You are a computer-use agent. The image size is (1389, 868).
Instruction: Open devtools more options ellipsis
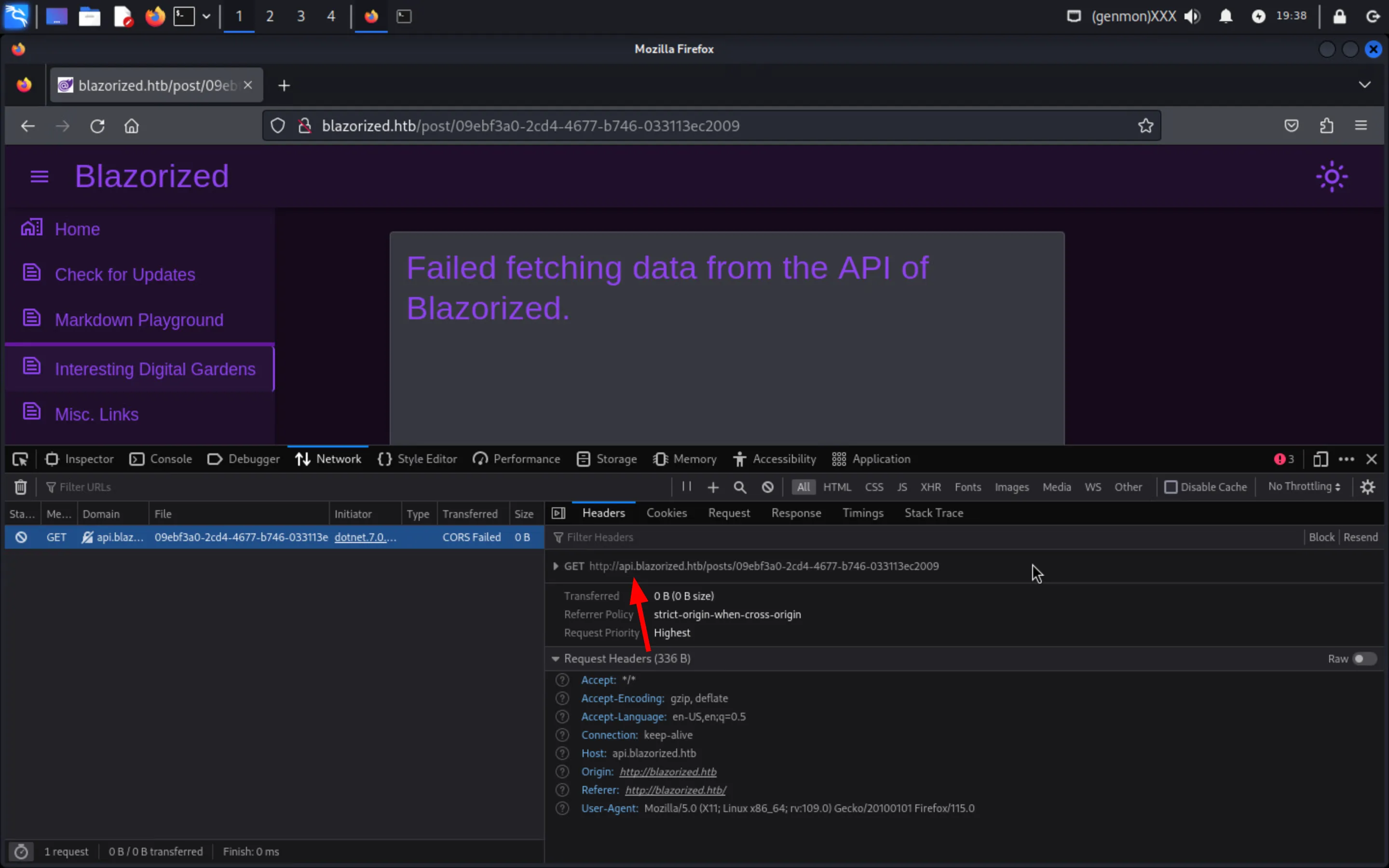click(x=1347, y=459)
